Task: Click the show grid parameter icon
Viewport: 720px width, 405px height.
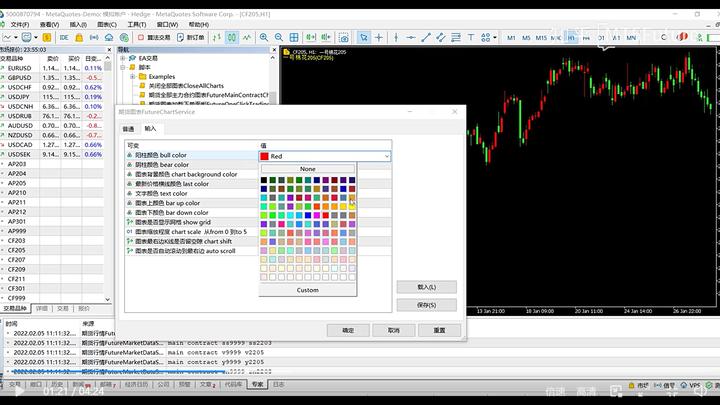Action: point(129,222)
